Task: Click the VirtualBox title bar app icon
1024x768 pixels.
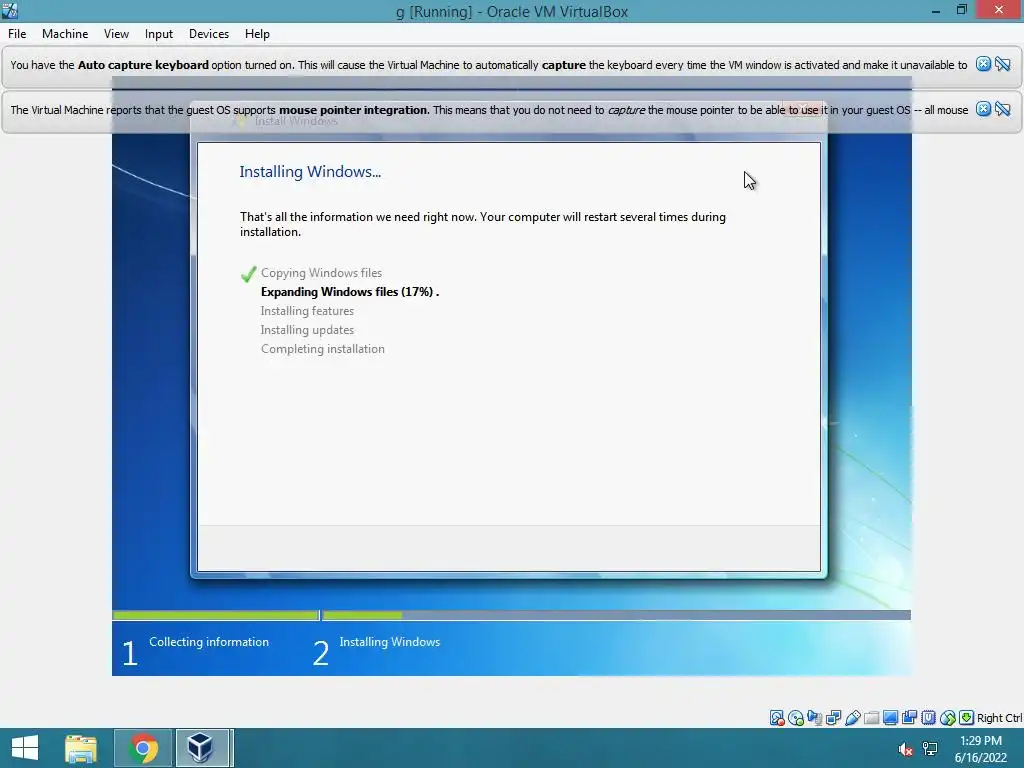Action: click(x=9, y=10)
